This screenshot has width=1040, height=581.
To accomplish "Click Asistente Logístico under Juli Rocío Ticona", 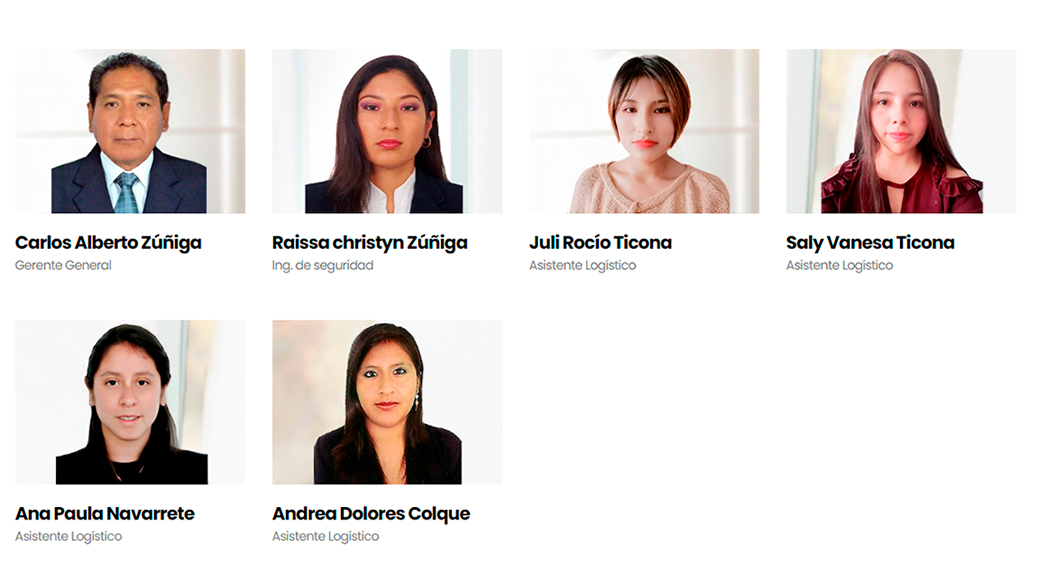I will point(582,265).
